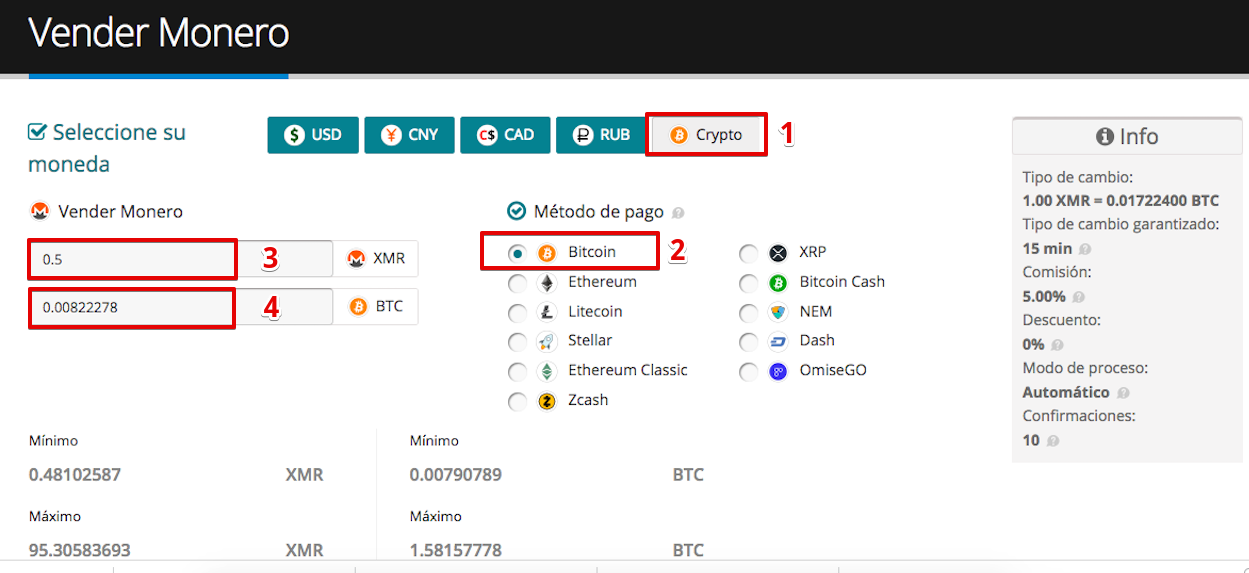This screenshot has height=573, width=1249.
Task: Choose the OmiseGO radio button
Action: 749,371
